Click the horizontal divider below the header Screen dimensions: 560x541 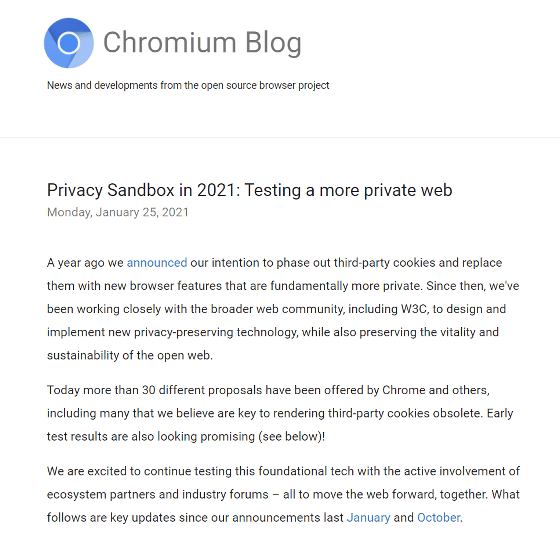(x=280, y=137)
